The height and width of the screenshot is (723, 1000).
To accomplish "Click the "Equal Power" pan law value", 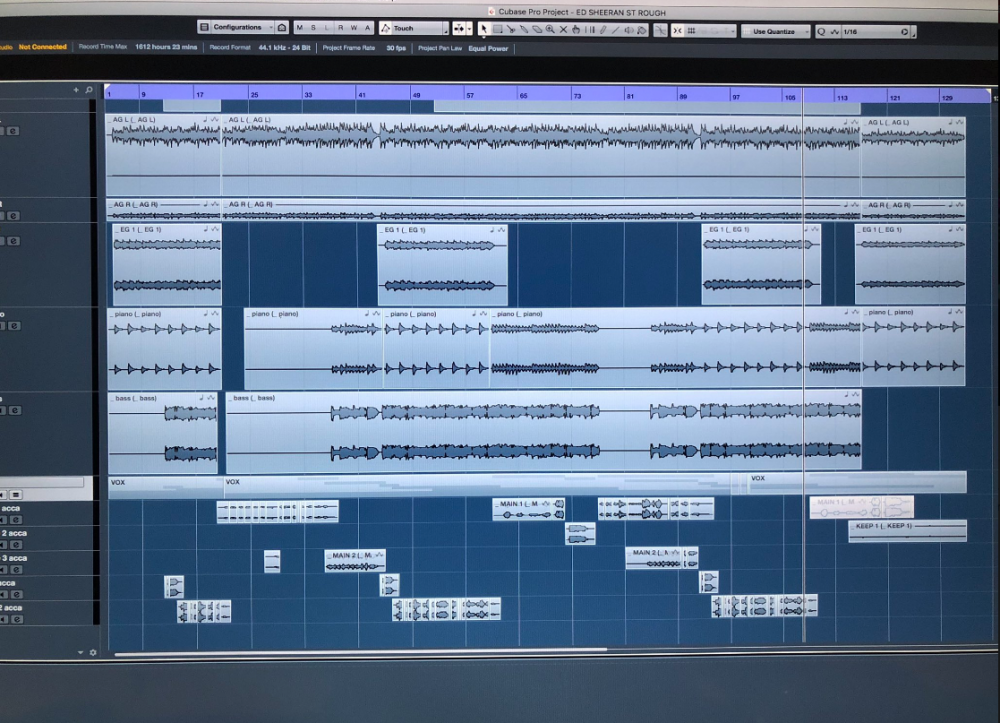I will (488, 48).
